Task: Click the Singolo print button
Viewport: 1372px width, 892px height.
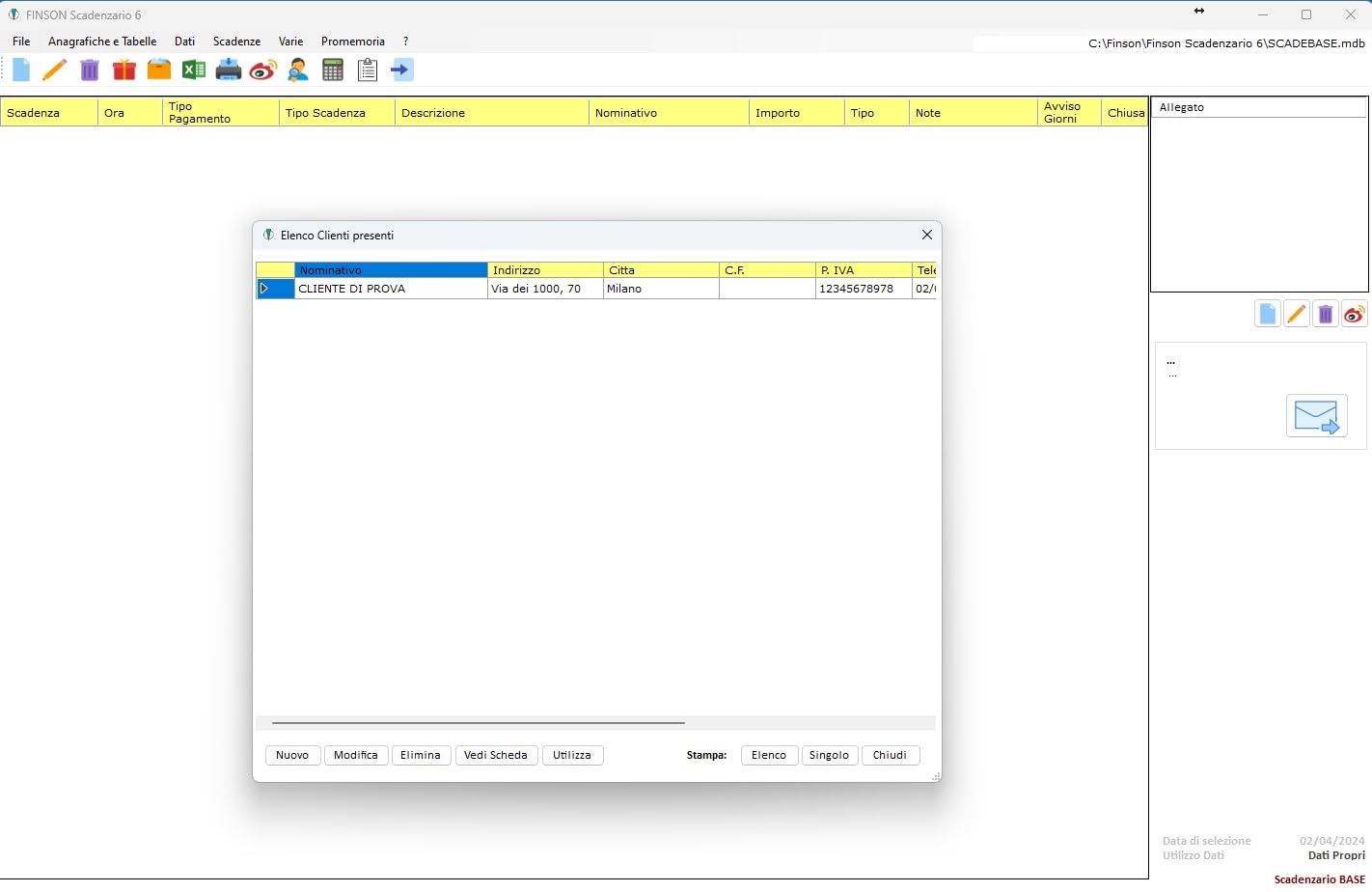Action: (829, 755)
